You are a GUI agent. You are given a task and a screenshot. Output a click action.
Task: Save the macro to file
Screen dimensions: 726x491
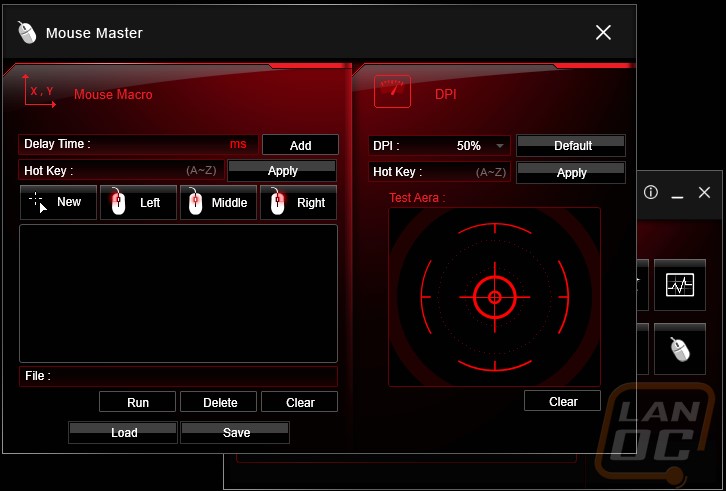[236, 432]
